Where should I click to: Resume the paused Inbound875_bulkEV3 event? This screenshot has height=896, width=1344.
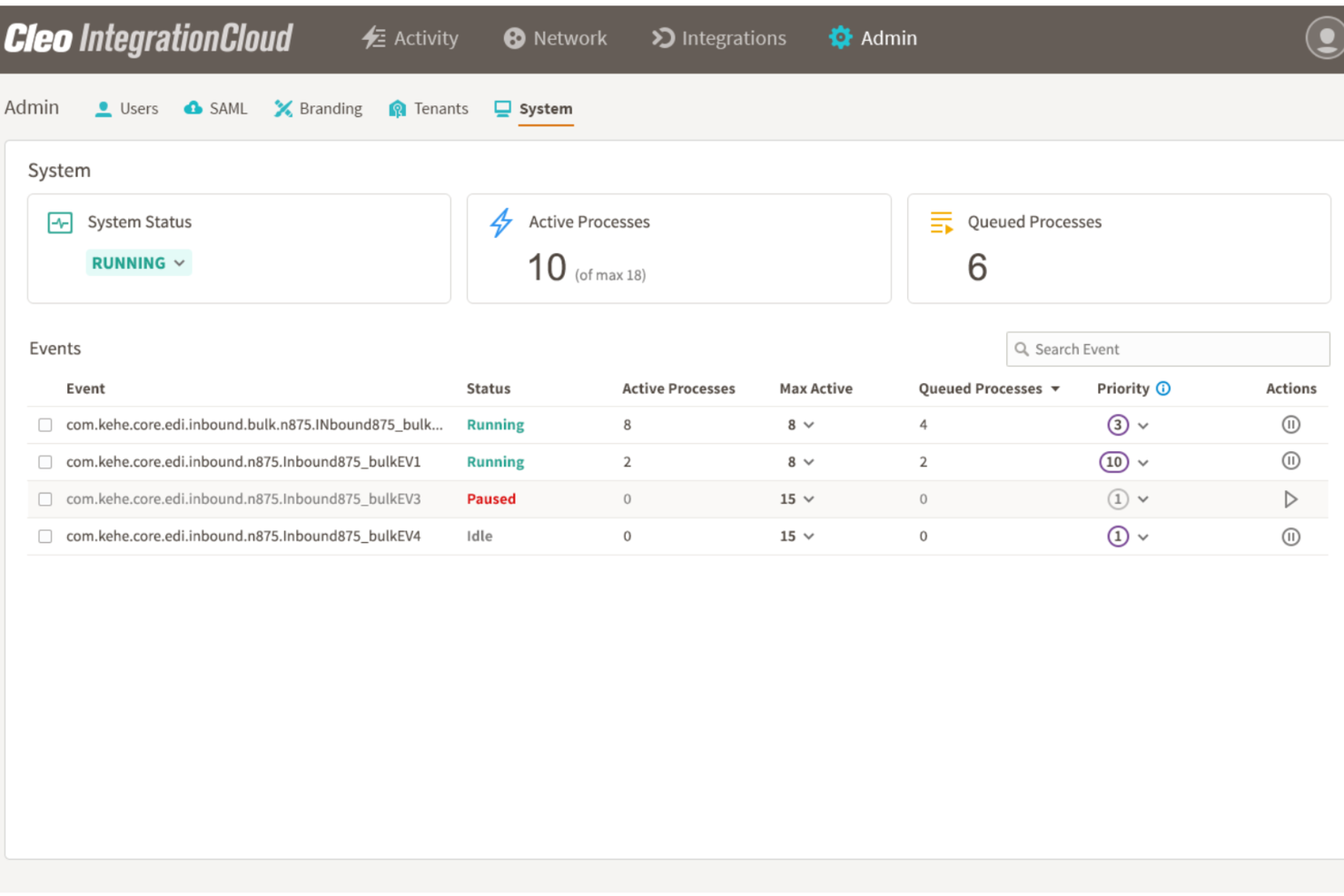[1290, 498]
